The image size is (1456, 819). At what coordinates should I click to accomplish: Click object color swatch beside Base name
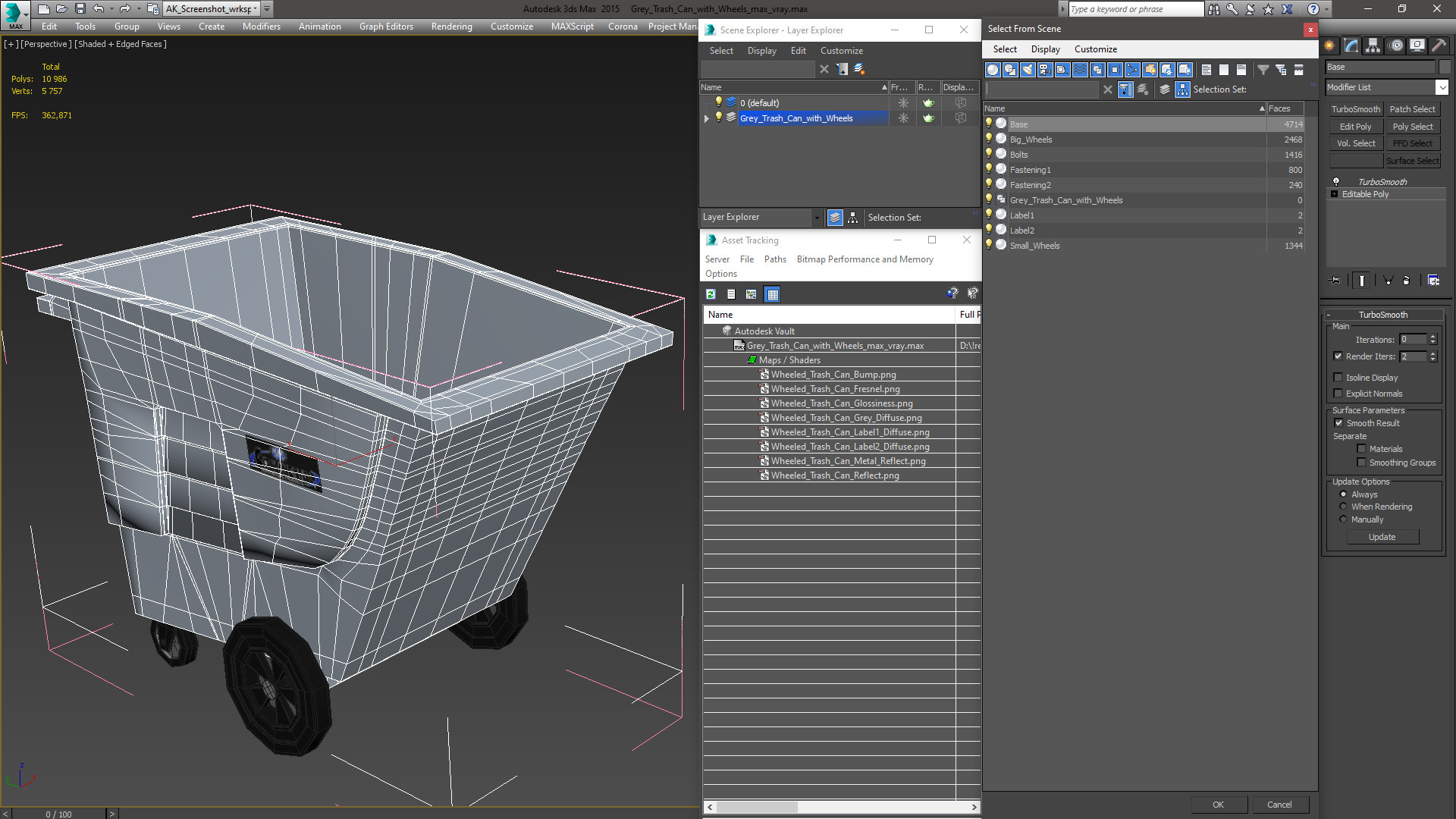pos(1444,67)
